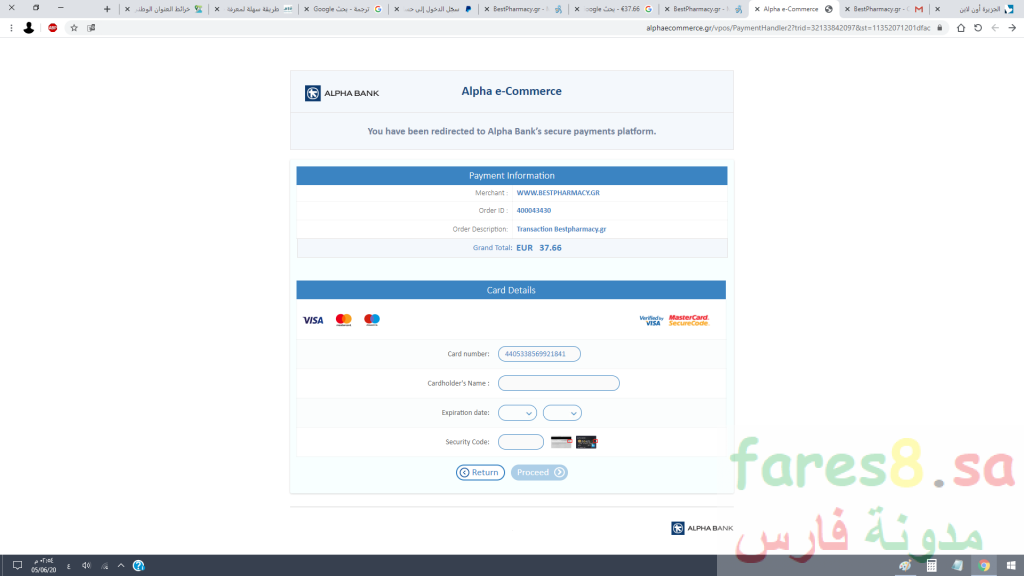Open a new tab with the plus icon
Viewport: 1024px width, 576px height.
coord(107,9)
